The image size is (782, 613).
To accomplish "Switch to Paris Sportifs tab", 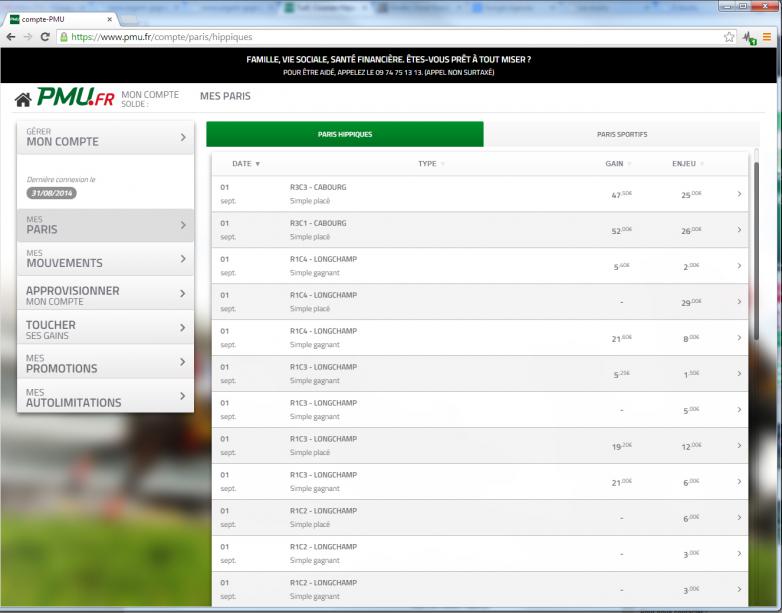I will coord(621,134).
